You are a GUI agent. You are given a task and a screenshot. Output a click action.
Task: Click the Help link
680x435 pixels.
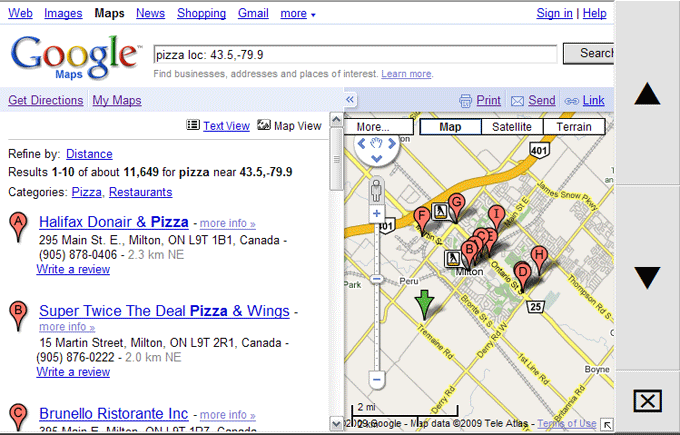tap(594, 13)
